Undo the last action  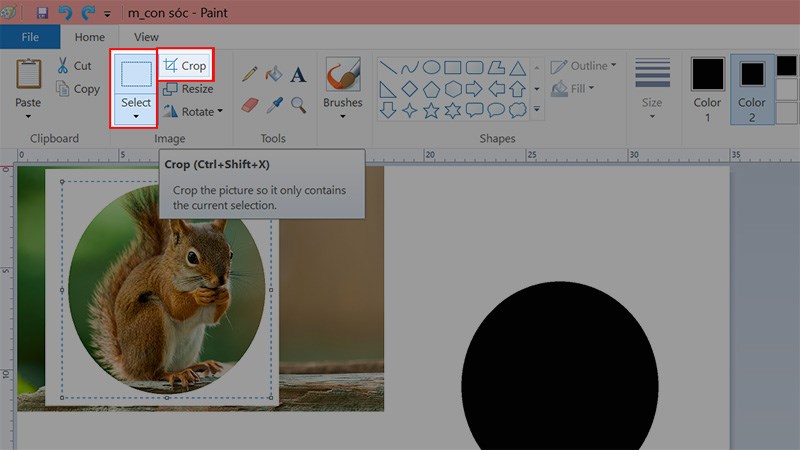click(x=65, y=13)
